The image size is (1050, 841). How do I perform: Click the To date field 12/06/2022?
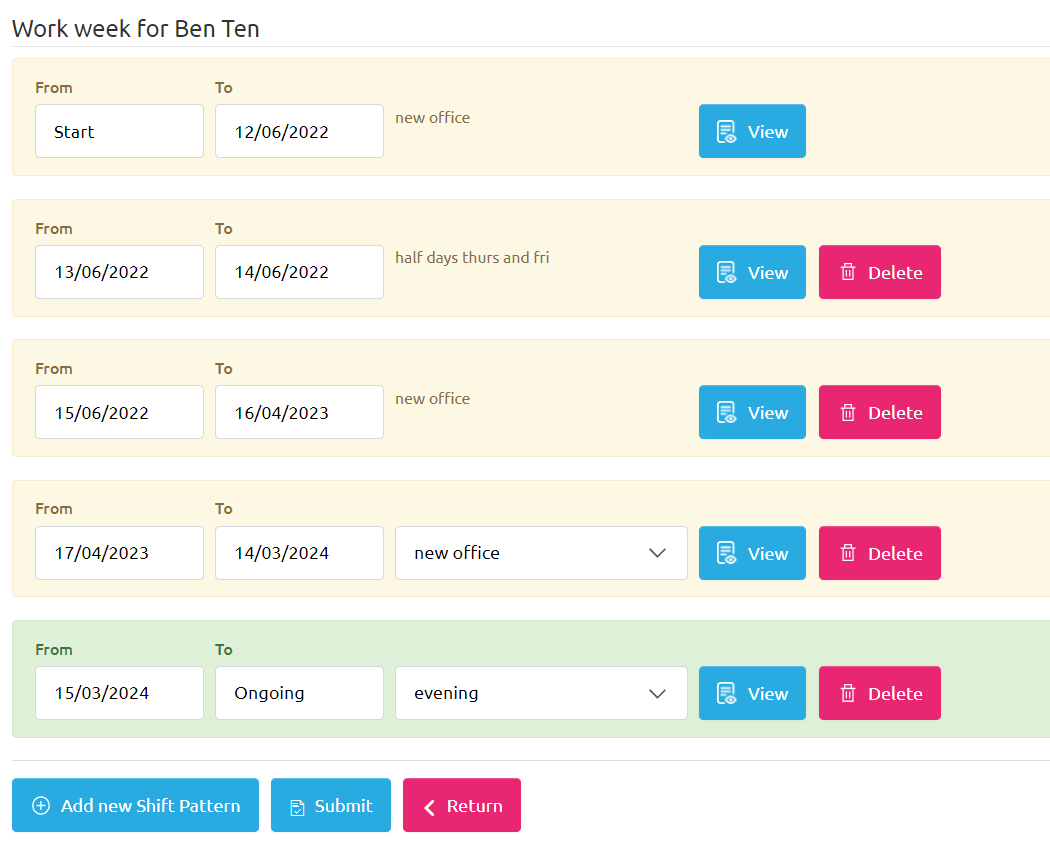click(x=299, y=132)
